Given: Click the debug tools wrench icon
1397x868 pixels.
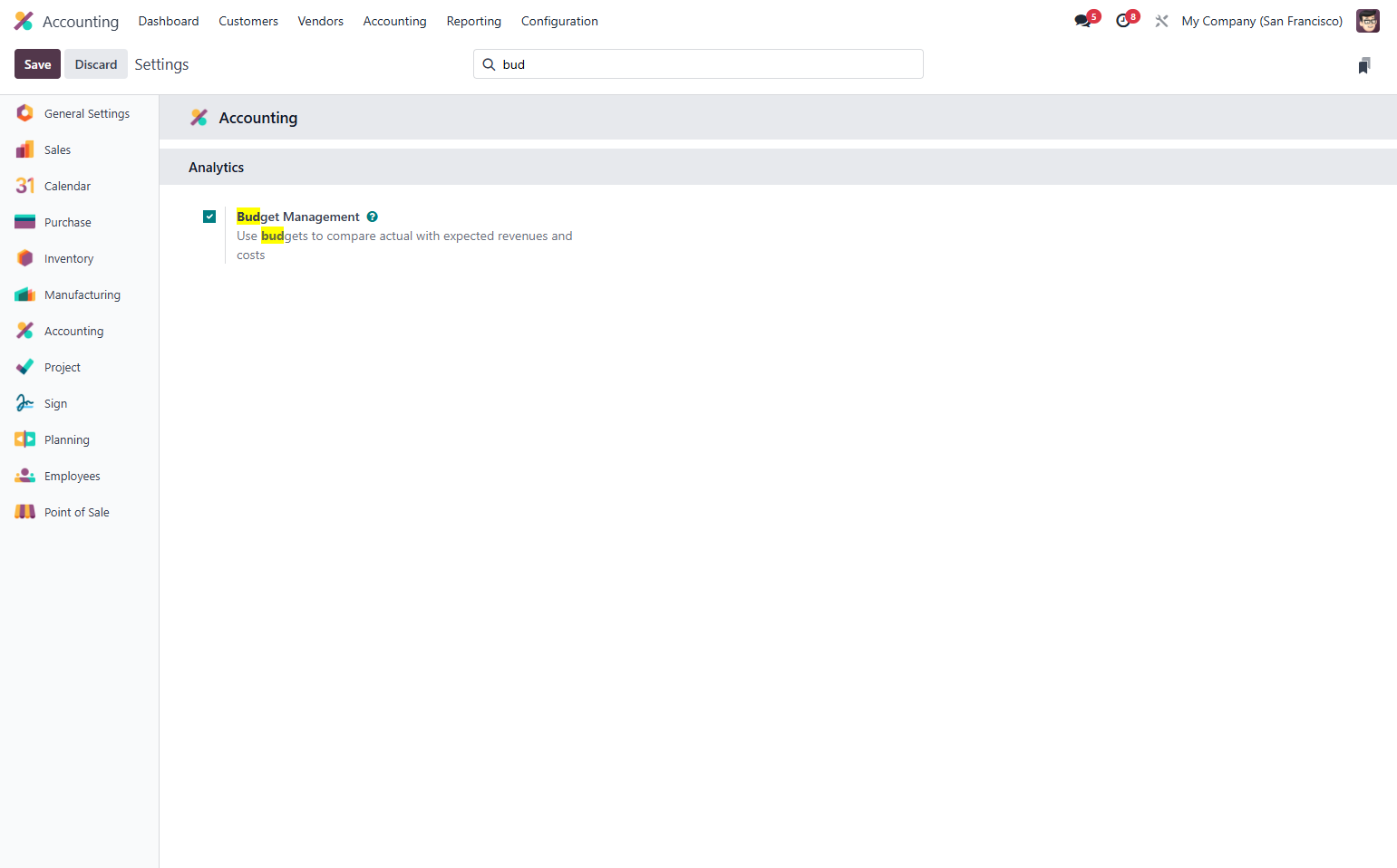Looking at the screenshot, I should tap(1161, 21).
